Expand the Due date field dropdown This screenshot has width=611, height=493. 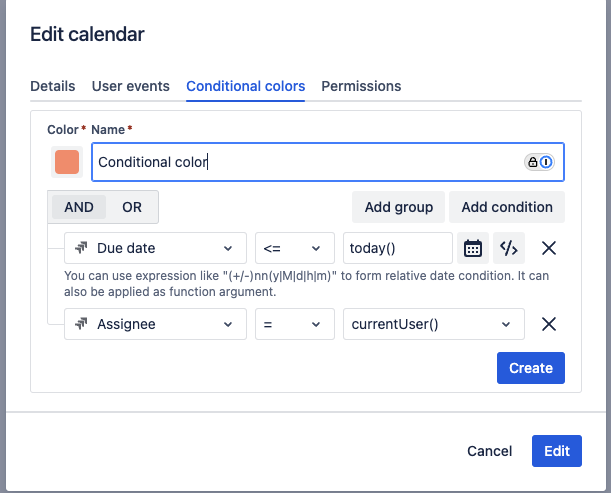155,248
